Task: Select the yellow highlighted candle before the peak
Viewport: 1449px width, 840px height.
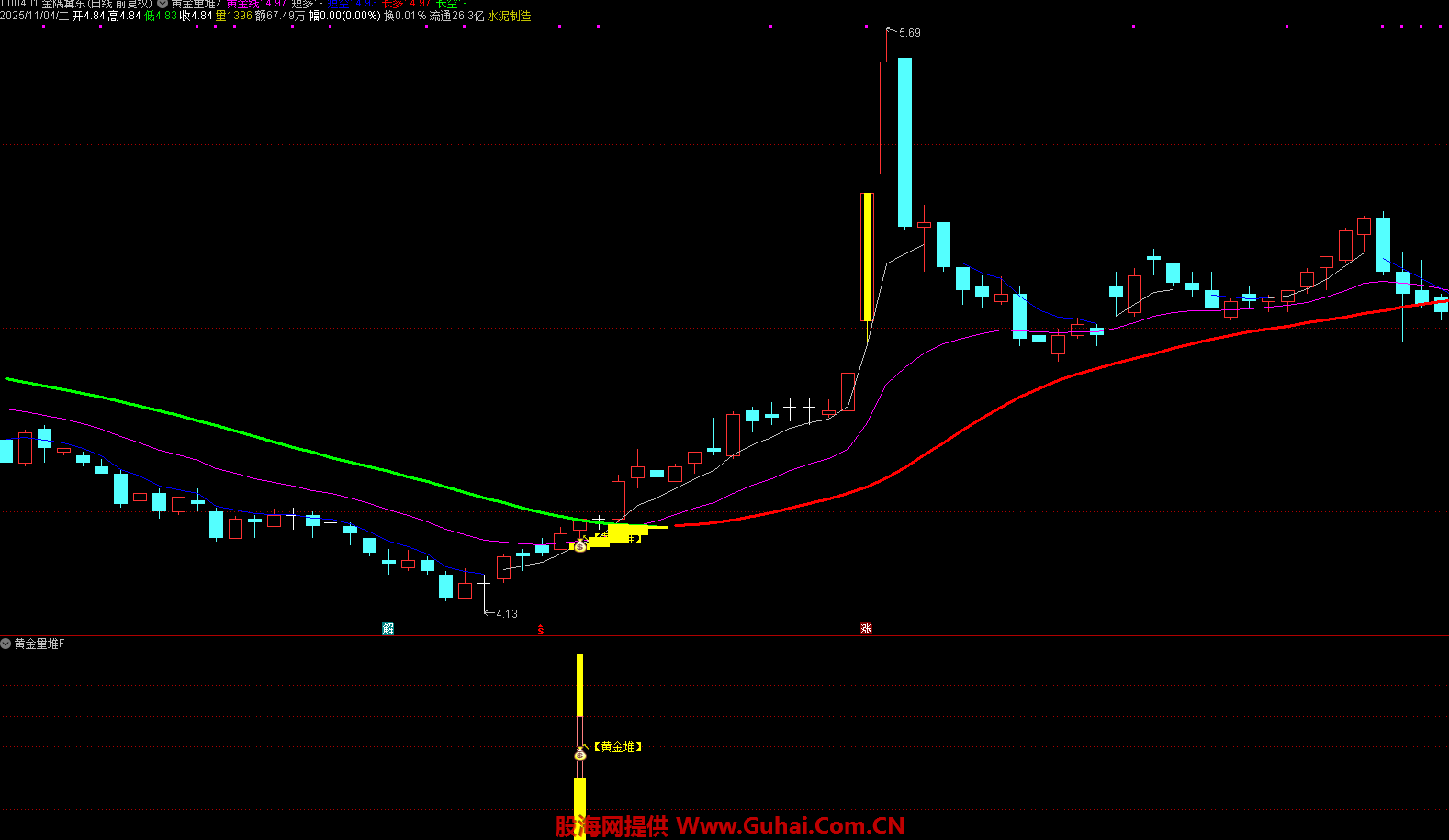Action: pyautogui.click(x=866, y=257)
